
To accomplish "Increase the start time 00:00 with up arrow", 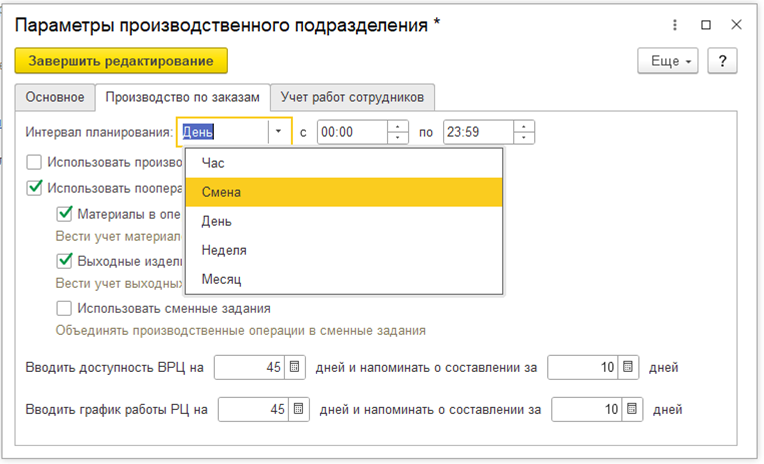I will [398, 126].
